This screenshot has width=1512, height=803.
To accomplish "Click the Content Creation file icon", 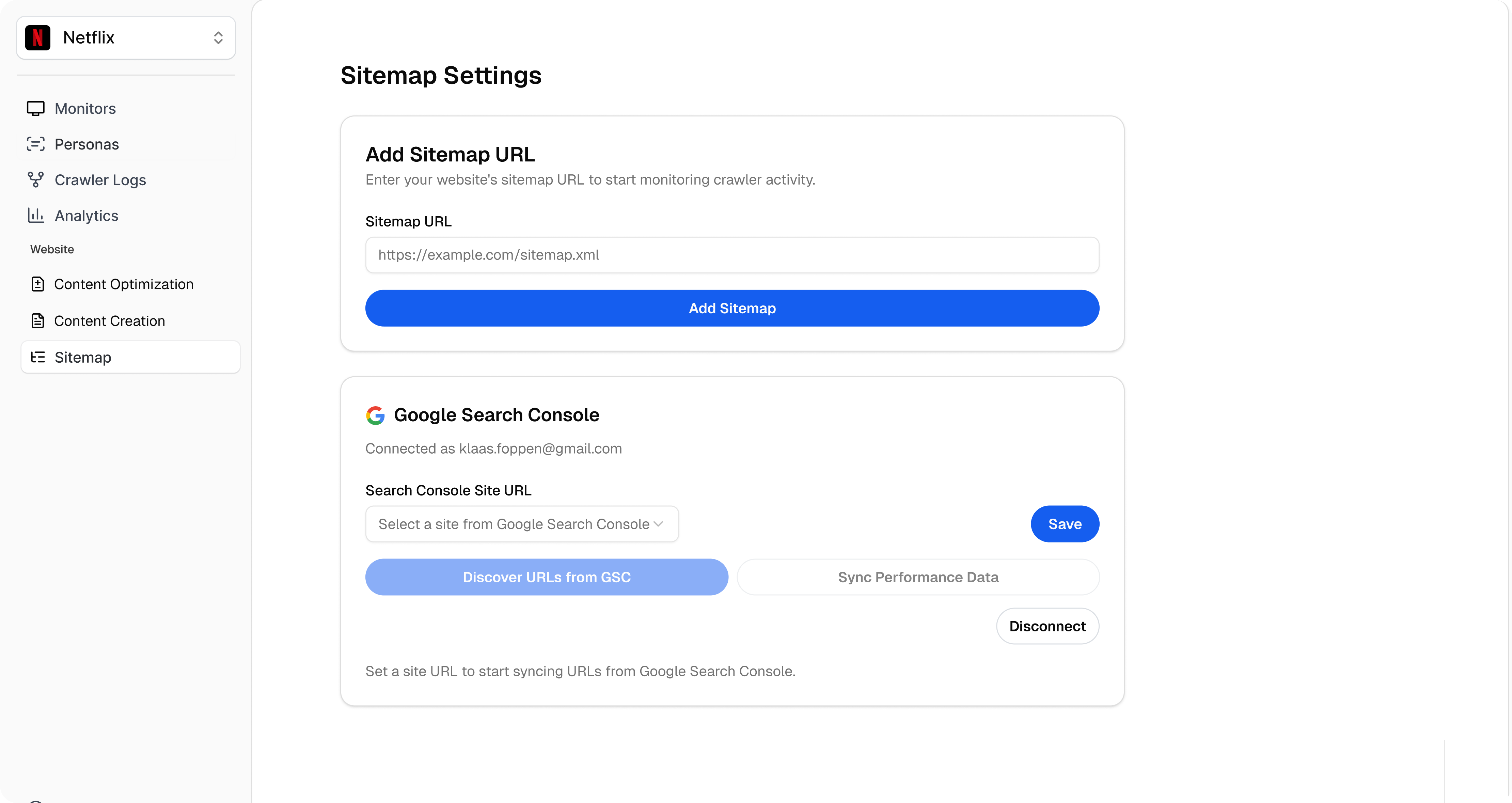I will pyautogui.click(x=37, y=321).
